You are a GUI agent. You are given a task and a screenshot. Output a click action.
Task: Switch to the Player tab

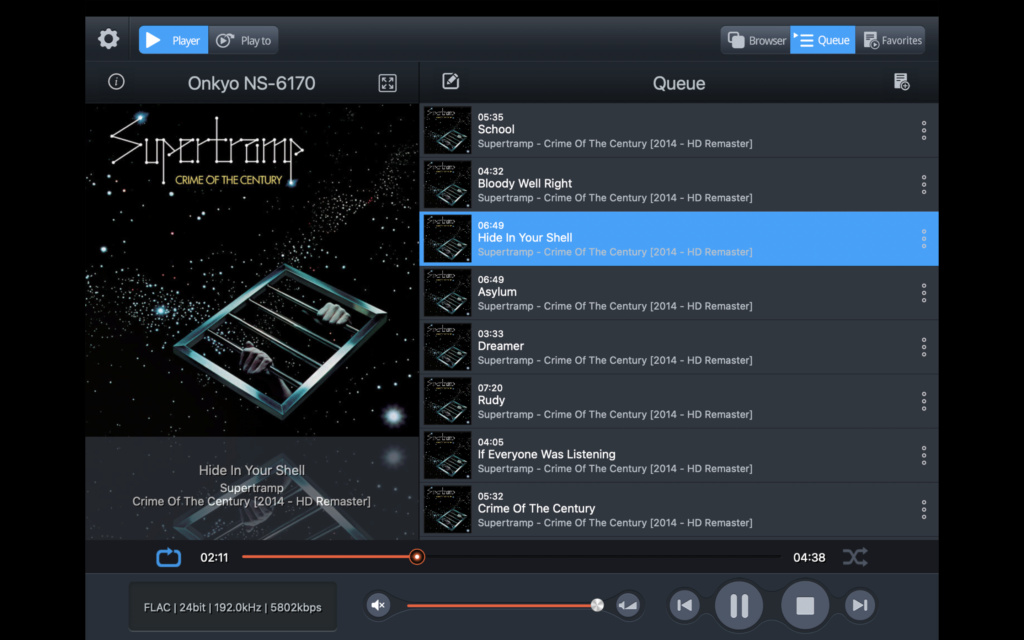(x=173, y=40)
